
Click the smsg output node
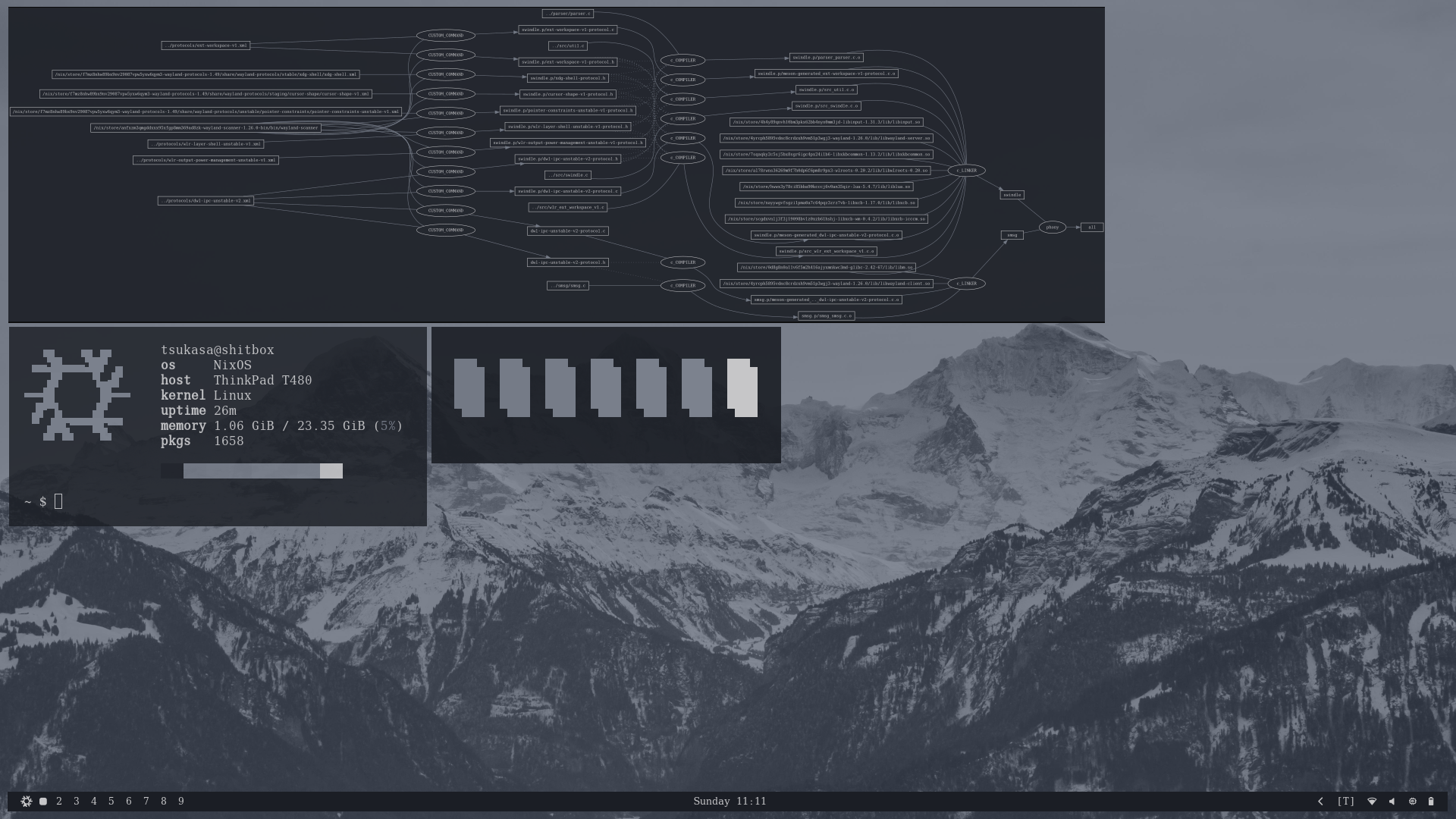tap(1012, 235)
